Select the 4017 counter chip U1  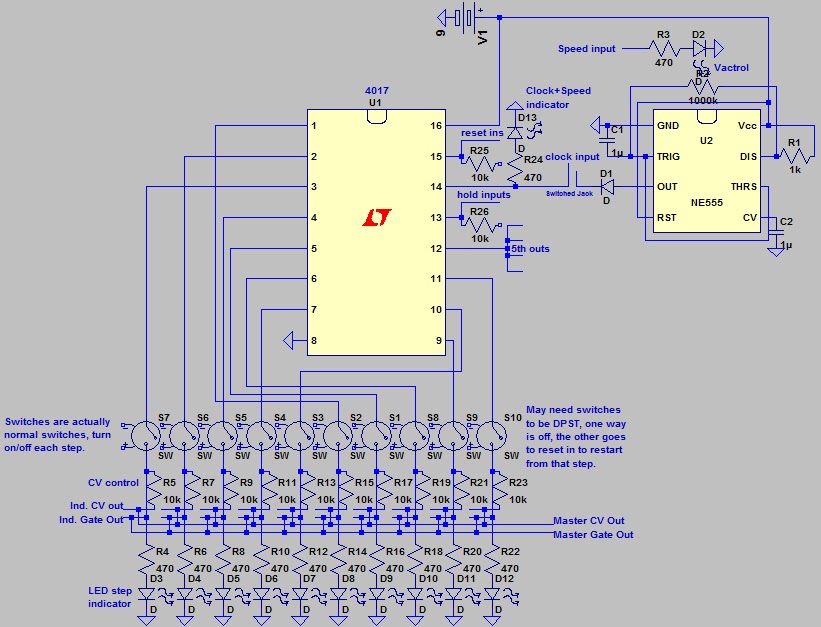point(376,233)
